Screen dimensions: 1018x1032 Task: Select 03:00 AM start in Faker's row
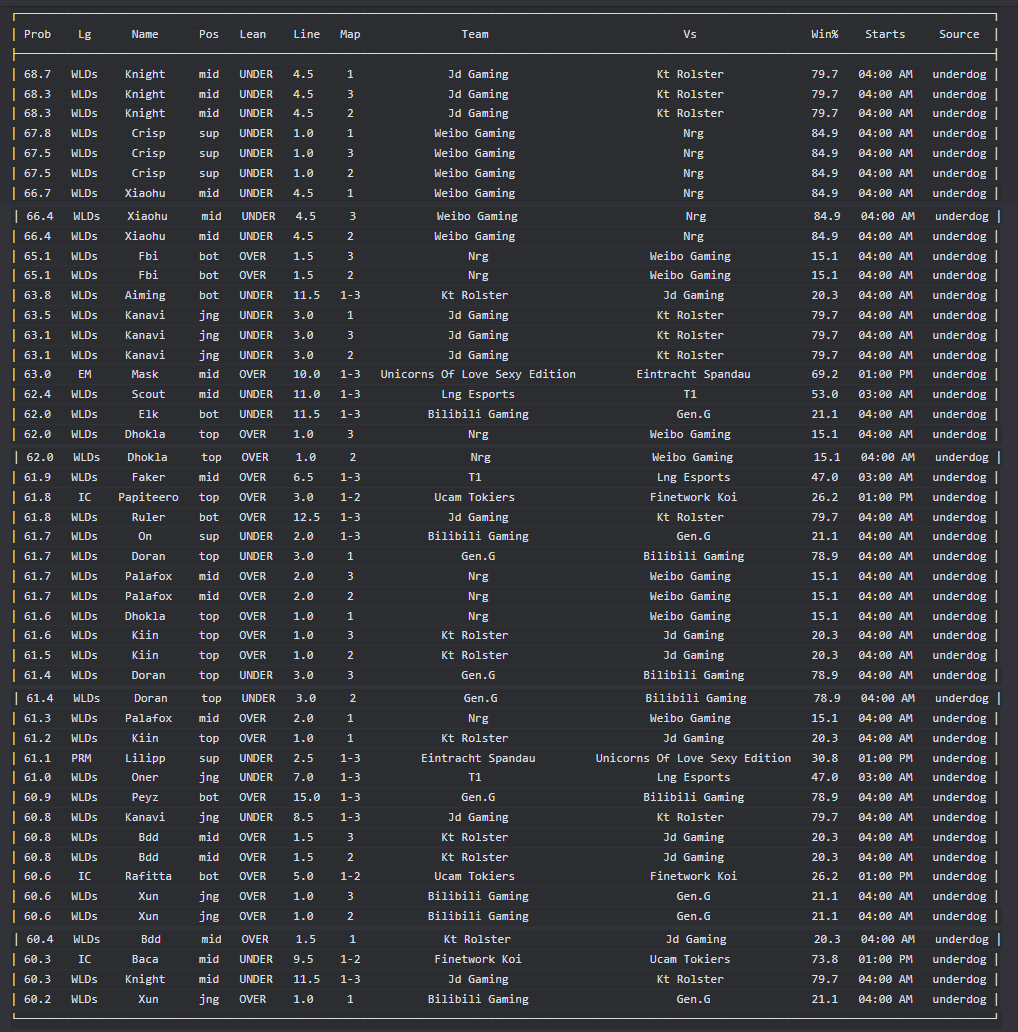885,478
